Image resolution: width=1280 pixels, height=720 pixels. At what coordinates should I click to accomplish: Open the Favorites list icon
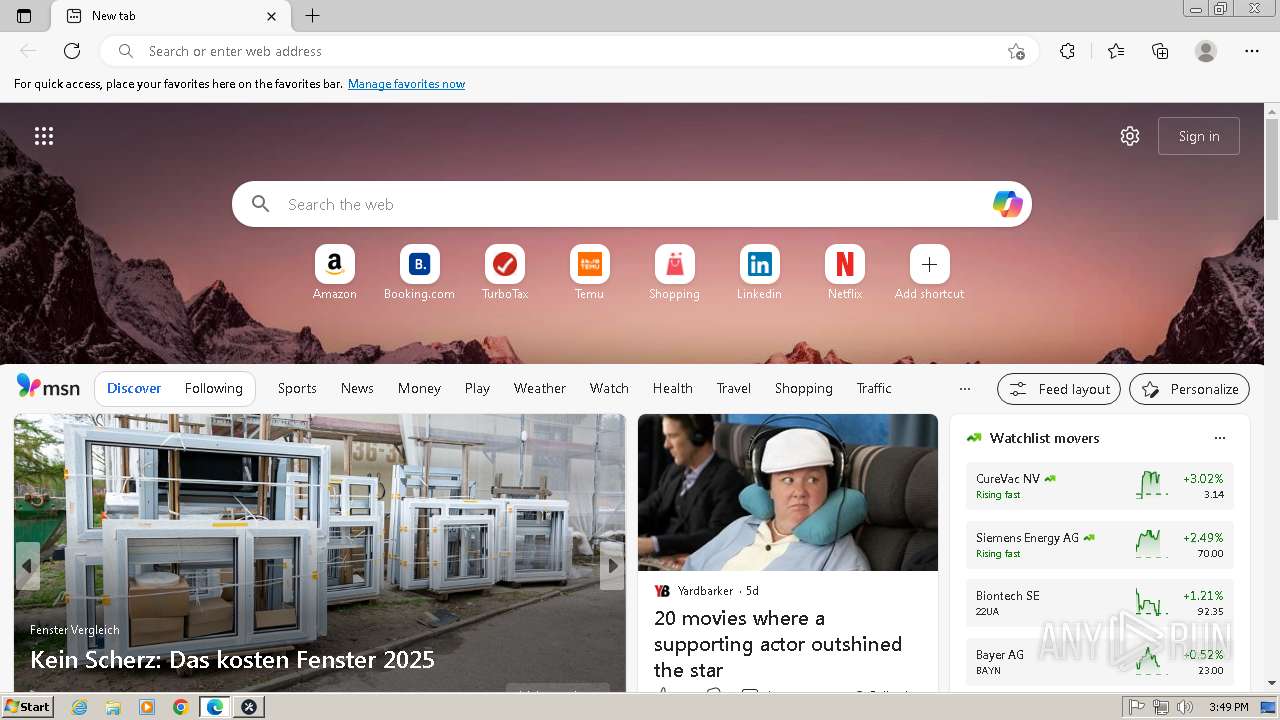(x=1116, y=51)
